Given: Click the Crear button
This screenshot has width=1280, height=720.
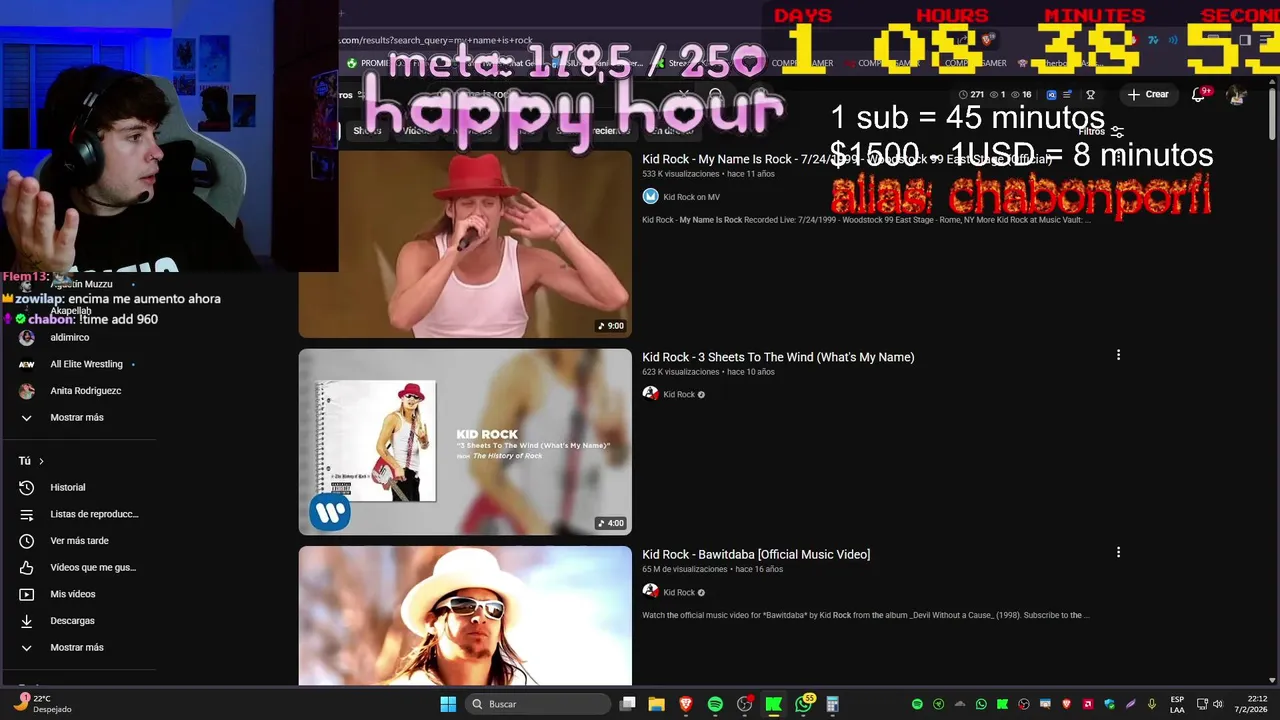Looking at the screenshot, I should (1147, 94).
